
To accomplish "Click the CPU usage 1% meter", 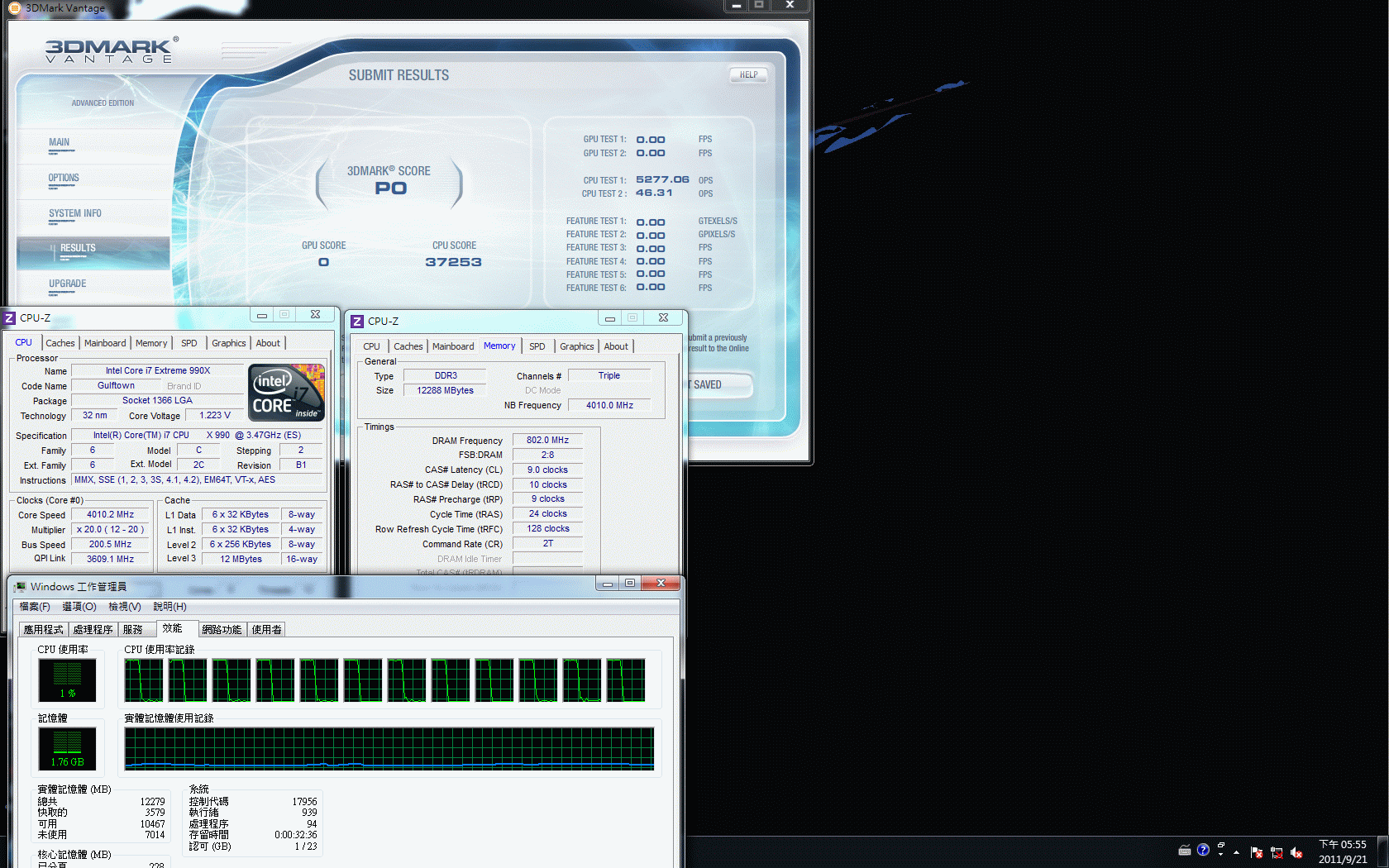I will click(67, 680).
